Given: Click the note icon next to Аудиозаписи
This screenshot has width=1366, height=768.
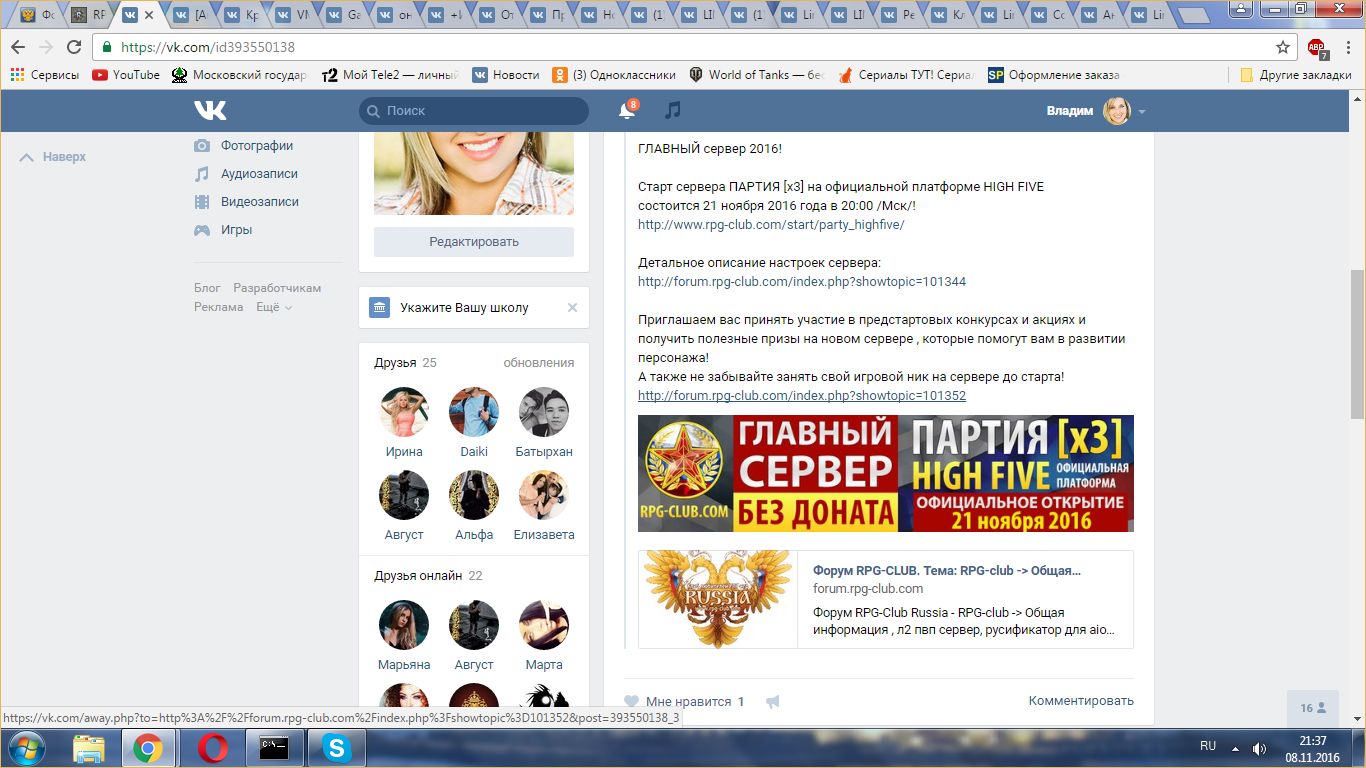Looking at the screenshot, I should click(202, 173).
